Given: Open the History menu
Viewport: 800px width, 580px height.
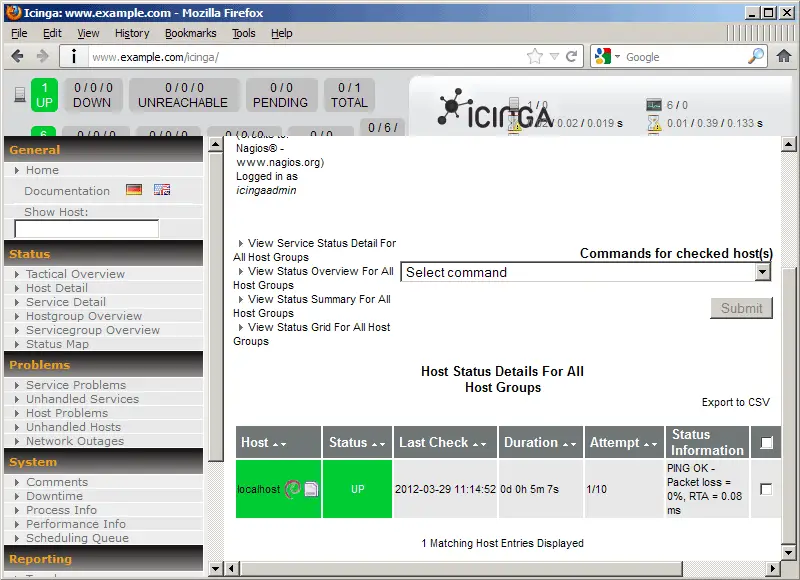Looking at the screenshot, I should (132, 33).
